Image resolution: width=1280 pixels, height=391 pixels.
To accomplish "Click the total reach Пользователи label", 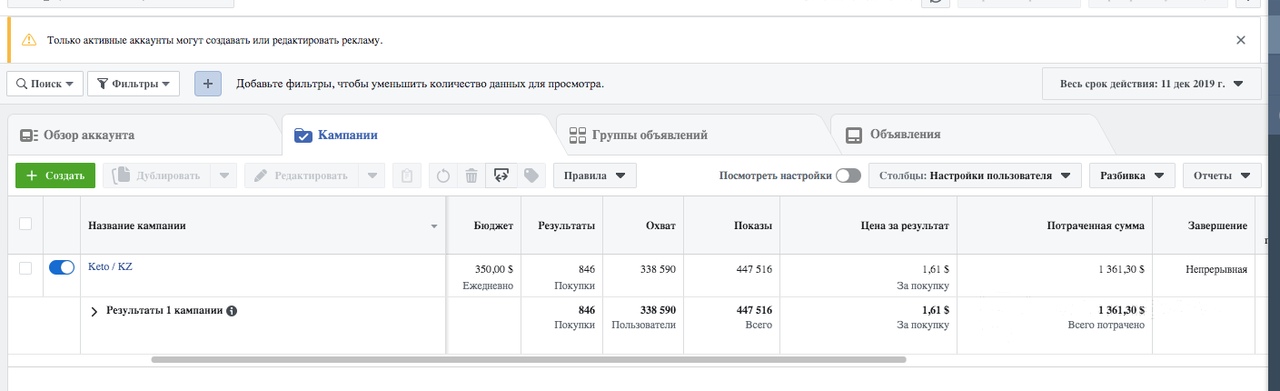I will pyautogui.click(x=644, y=326).
